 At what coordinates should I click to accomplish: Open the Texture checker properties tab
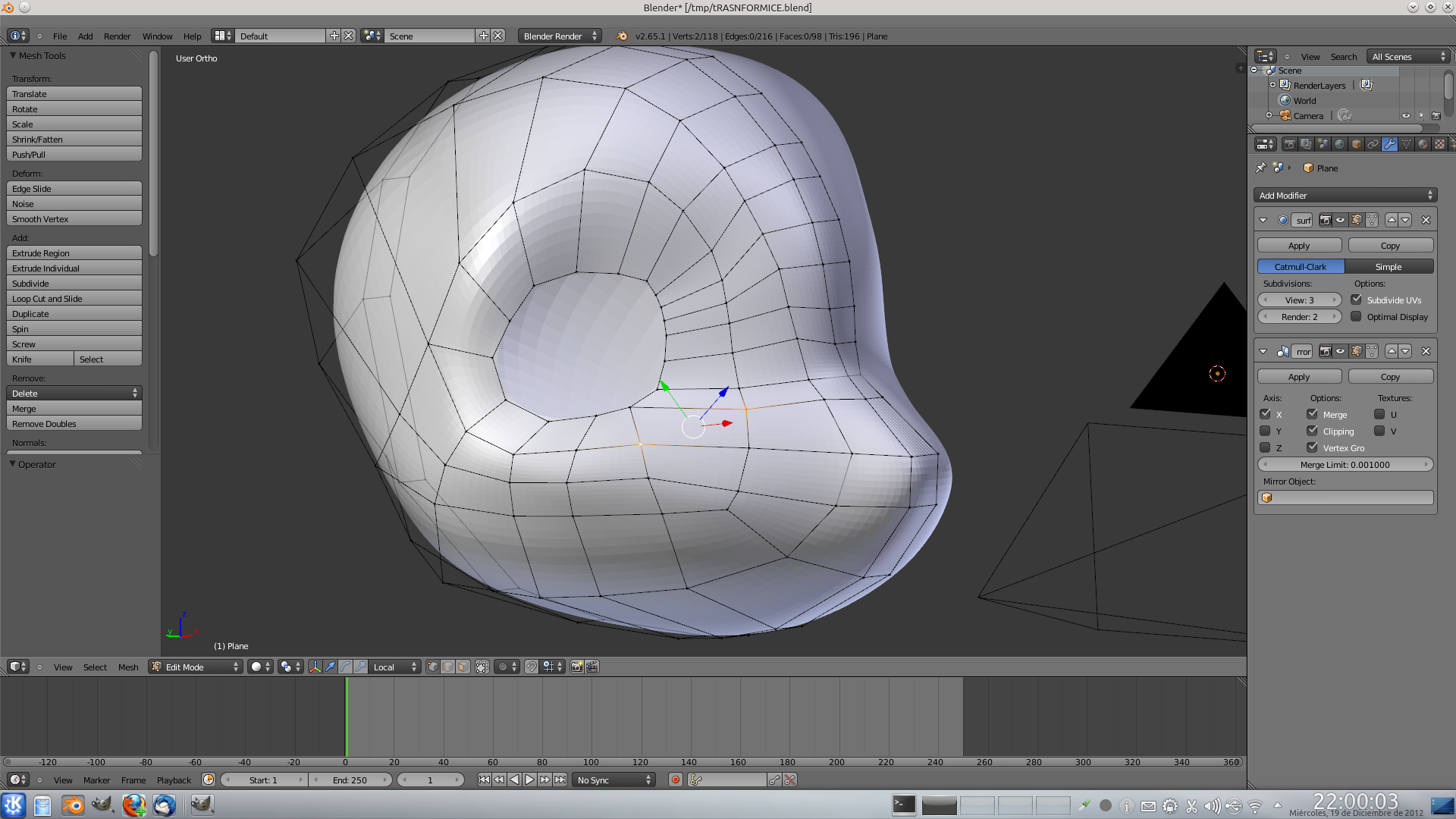click(1439, 144)
